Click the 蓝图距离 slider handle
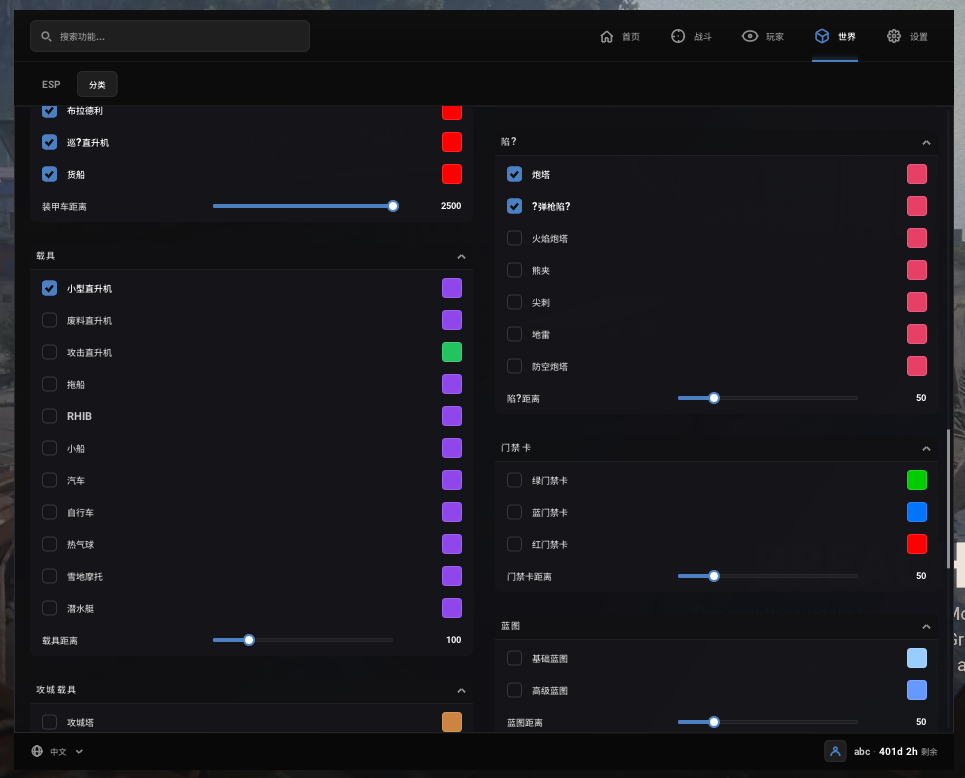The image size is (965, 778). (714, 722)
